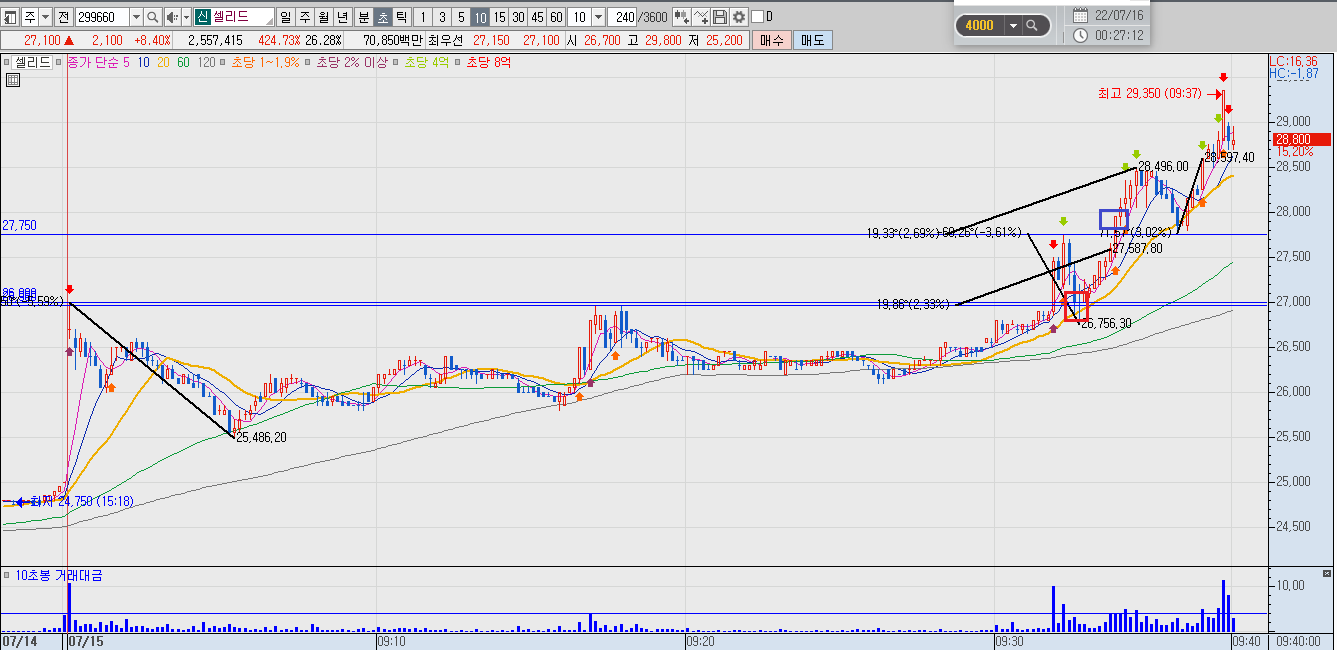Open the custom interval dropdown showing 10
1337x650 pixels.
[598, 17]
